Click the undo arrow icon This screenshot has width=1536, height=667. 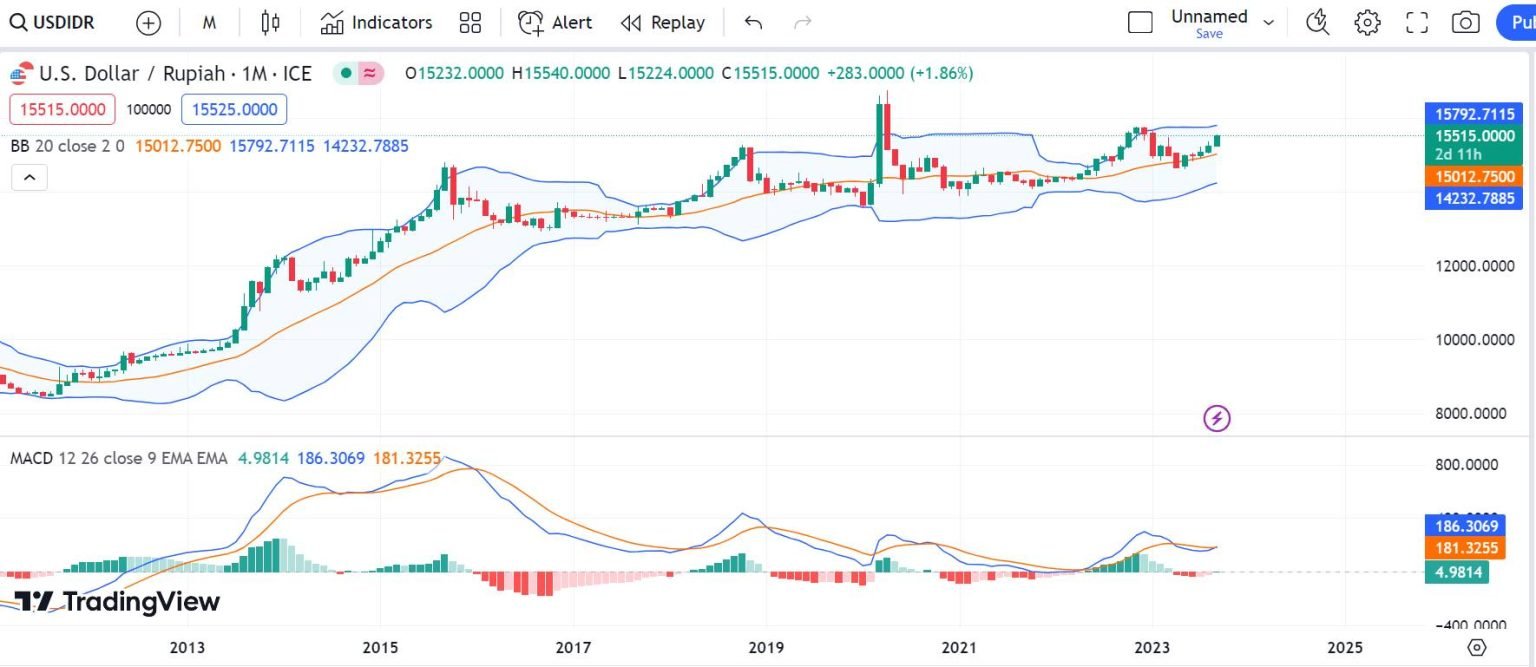coord(753,22)
